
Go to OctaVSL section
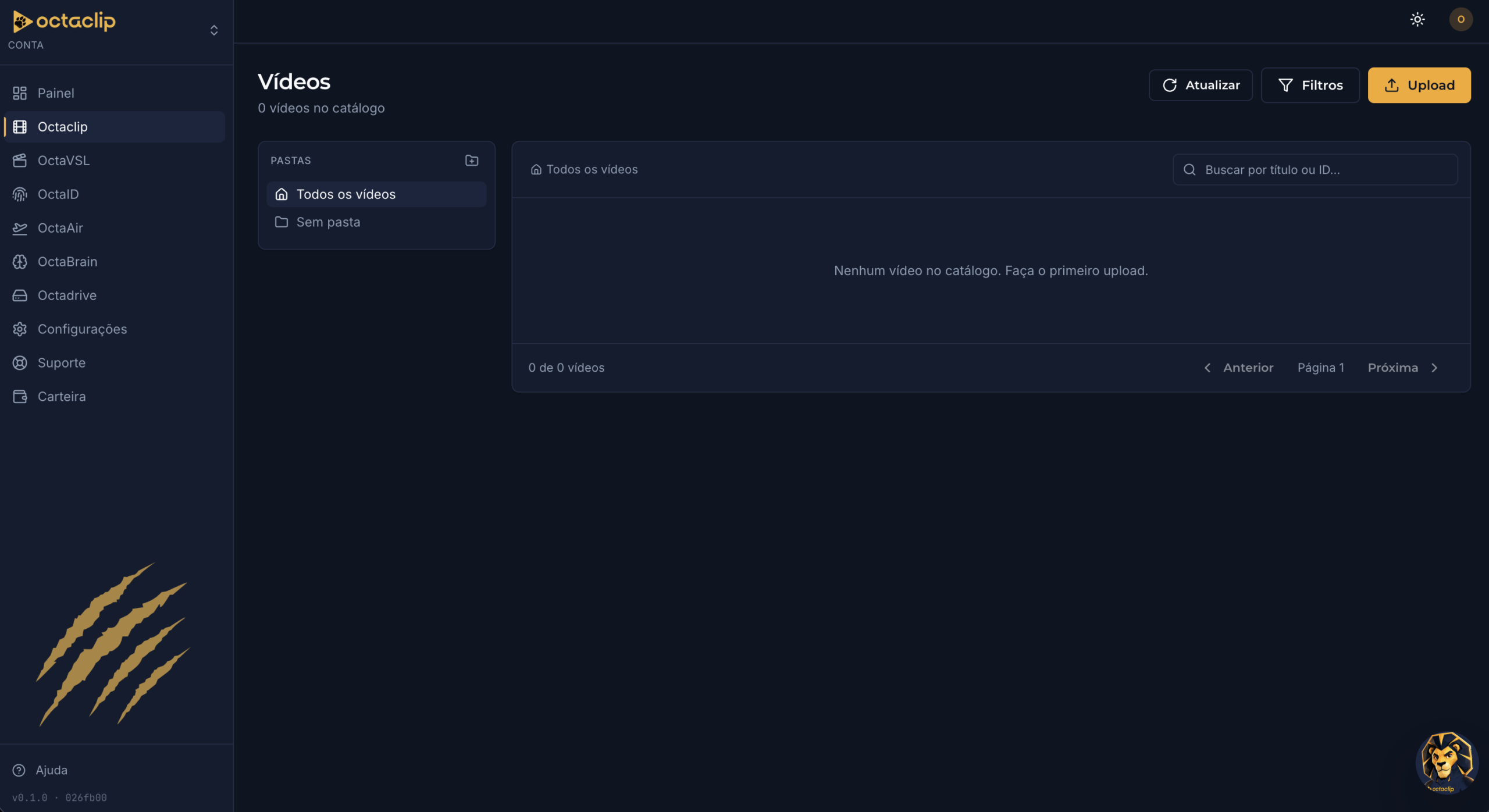coord(114,161)
